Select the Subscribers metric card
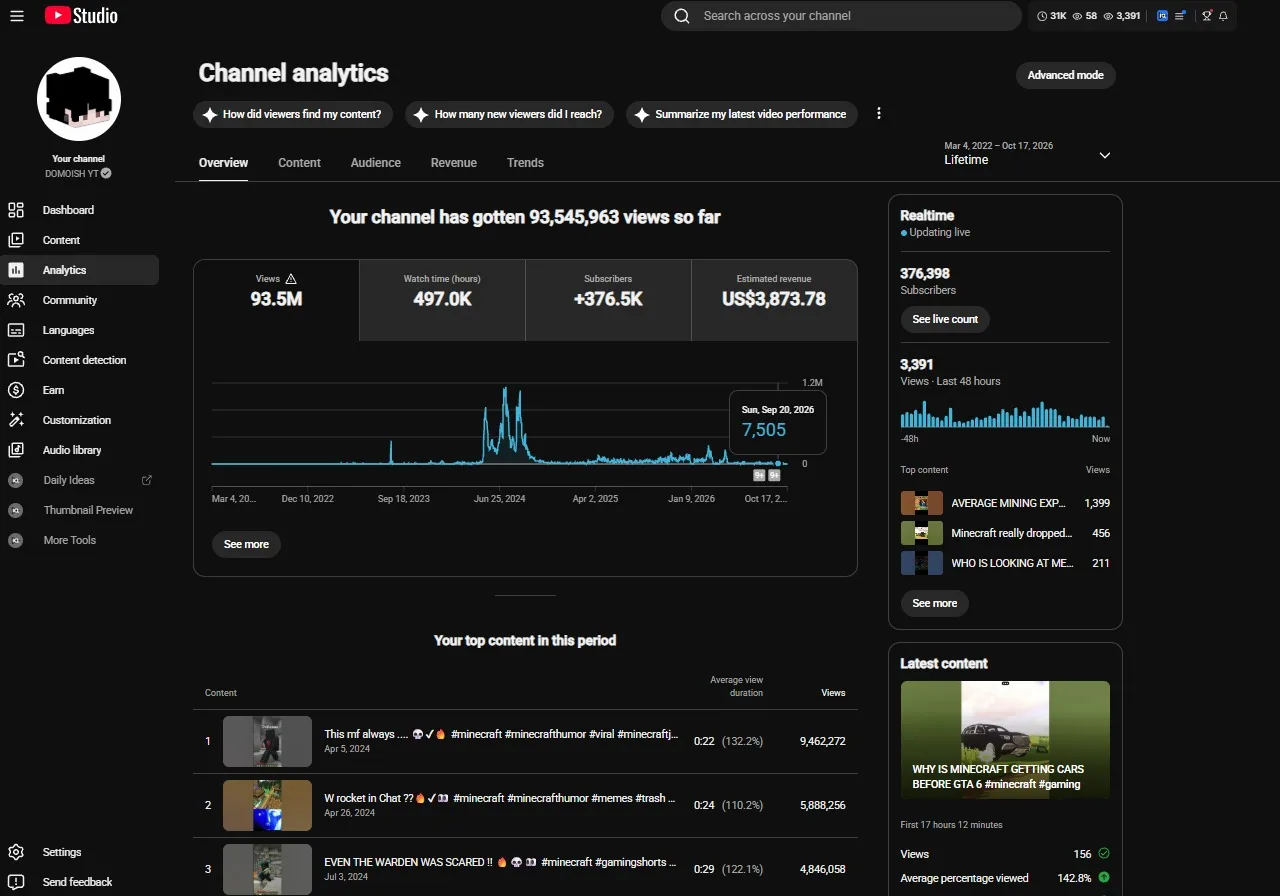The height and width of the screenshot is (896, 1280). tap(608, 300)
